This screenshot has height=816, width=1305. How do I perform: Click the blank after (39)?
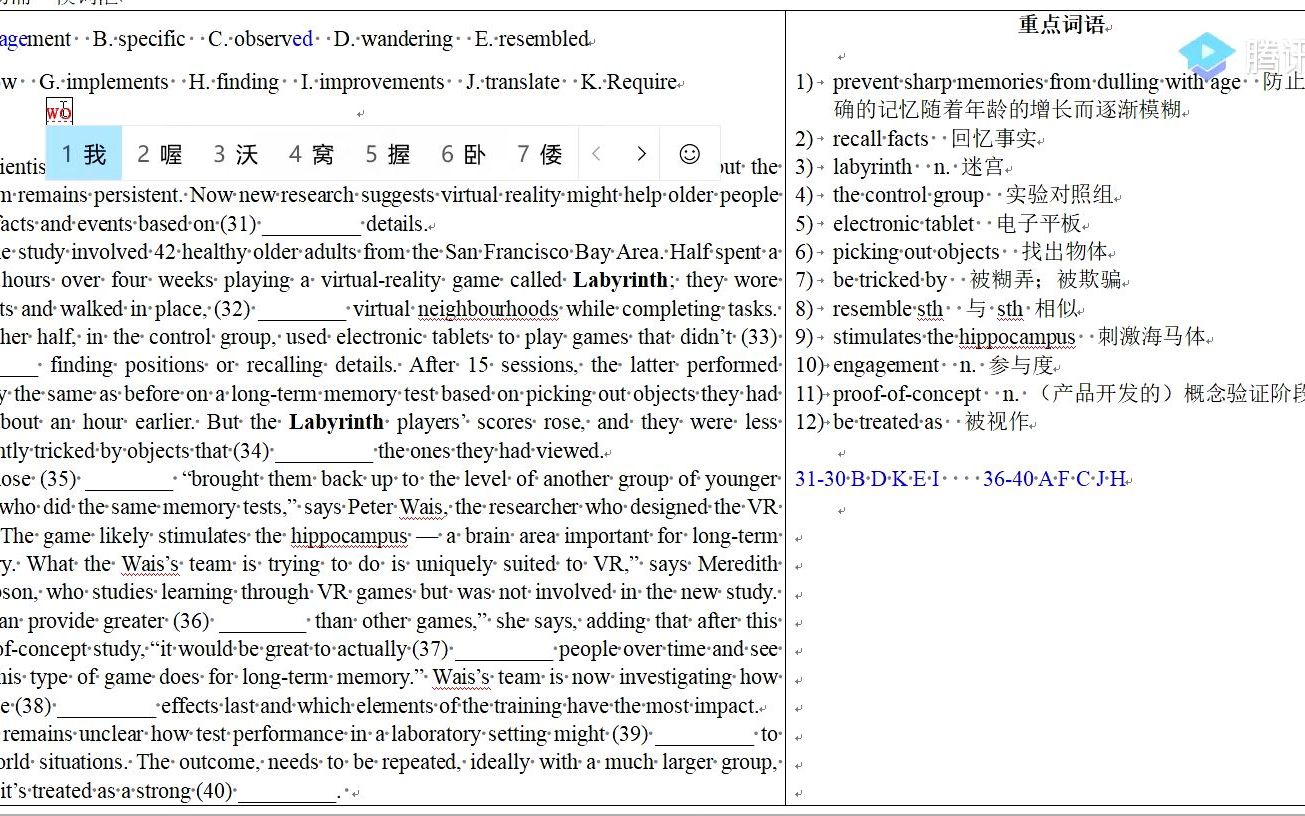704,734
